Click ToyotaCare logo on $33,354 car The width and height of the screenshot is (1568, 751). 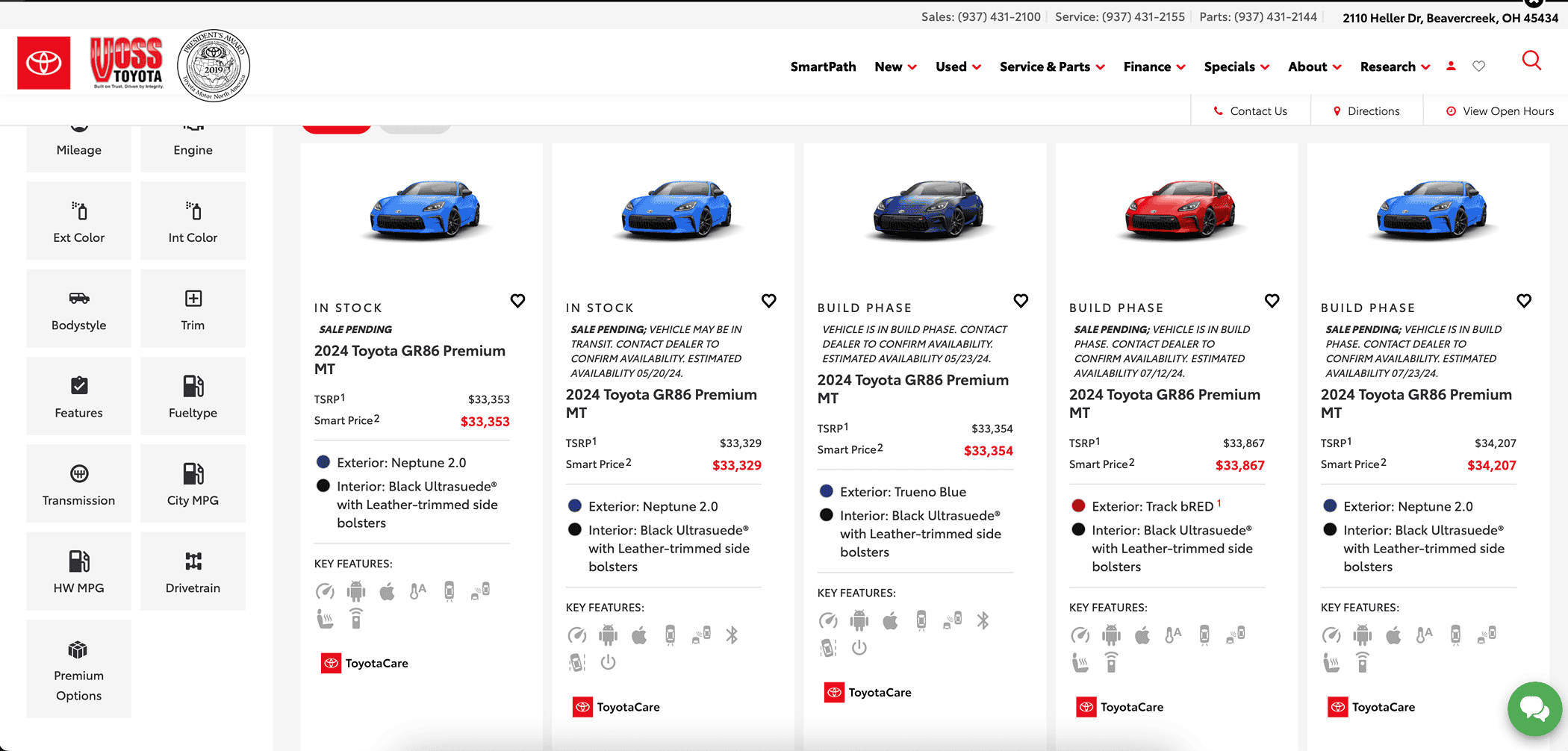tap(868, 692)
